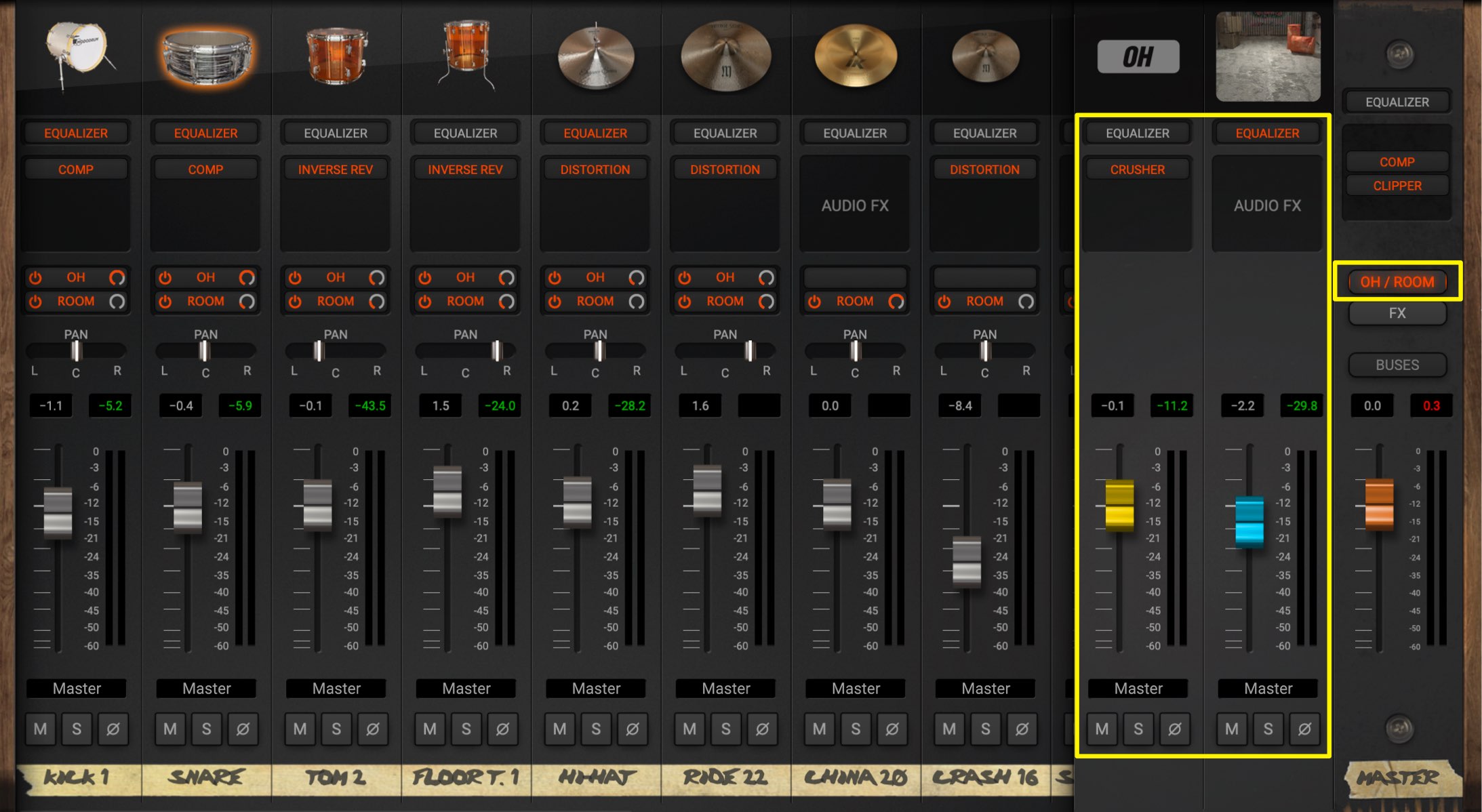The width and height of the screenshot is (1482, 812).
Task: Toggle ROOM send power on Snare
Action: 165,301
